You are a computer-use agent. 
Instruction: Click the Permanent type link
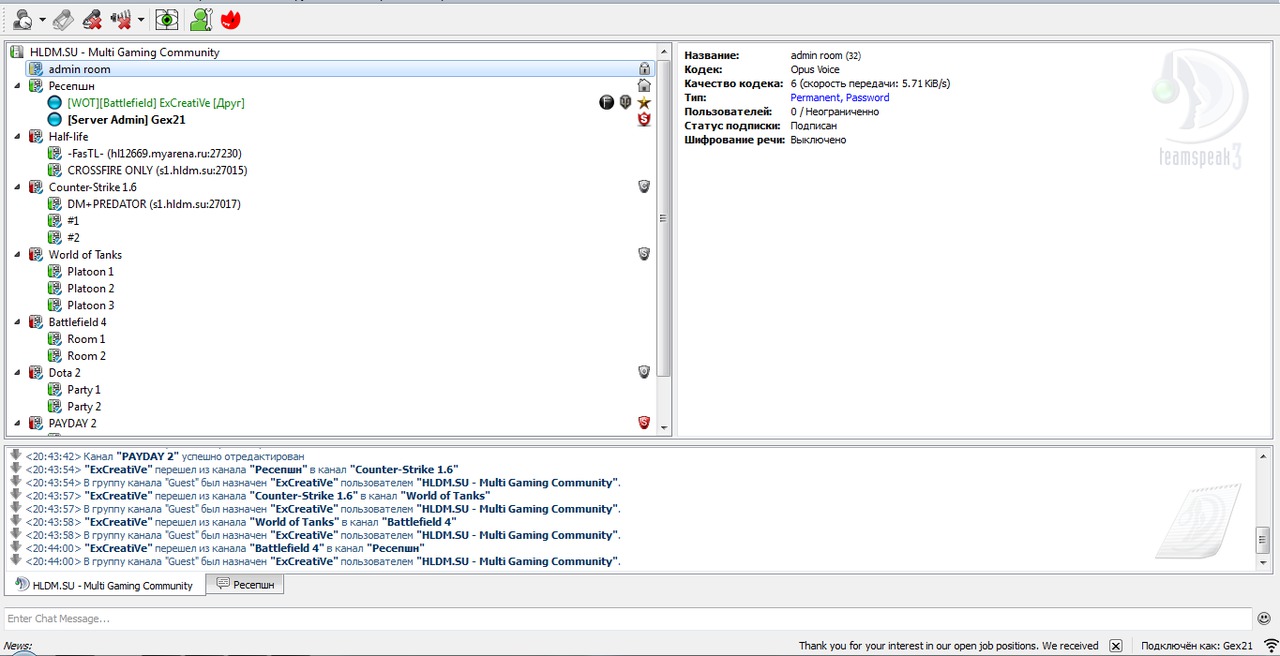[x=815, y=98]
